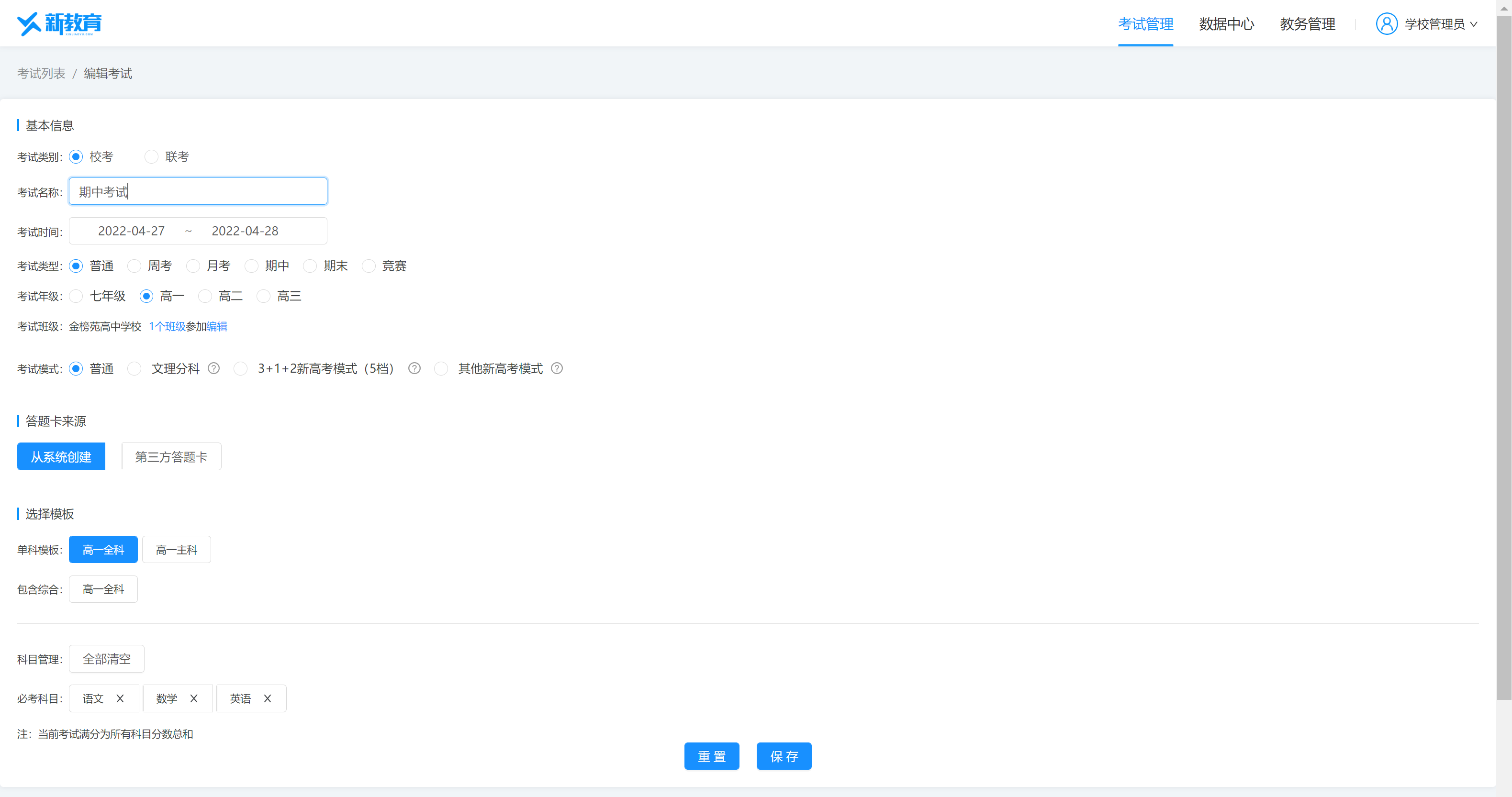The image size is (1512, 797).
Task: Click help icon beside 其他新高考模式
Action: coord(557,368)
